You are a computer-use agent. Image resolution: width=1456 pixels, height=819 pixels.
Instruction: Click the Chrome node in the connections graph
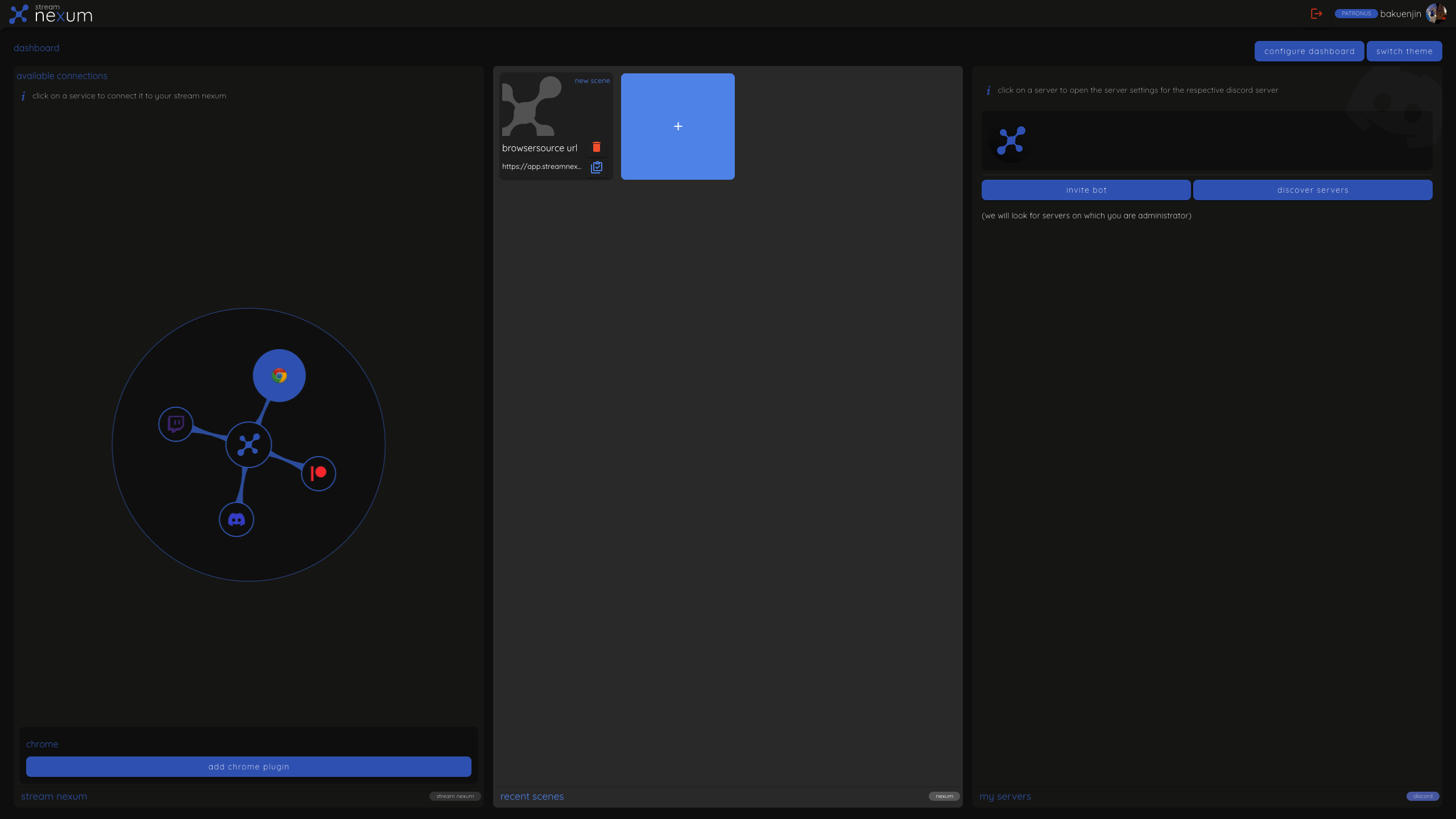[279, 375]
